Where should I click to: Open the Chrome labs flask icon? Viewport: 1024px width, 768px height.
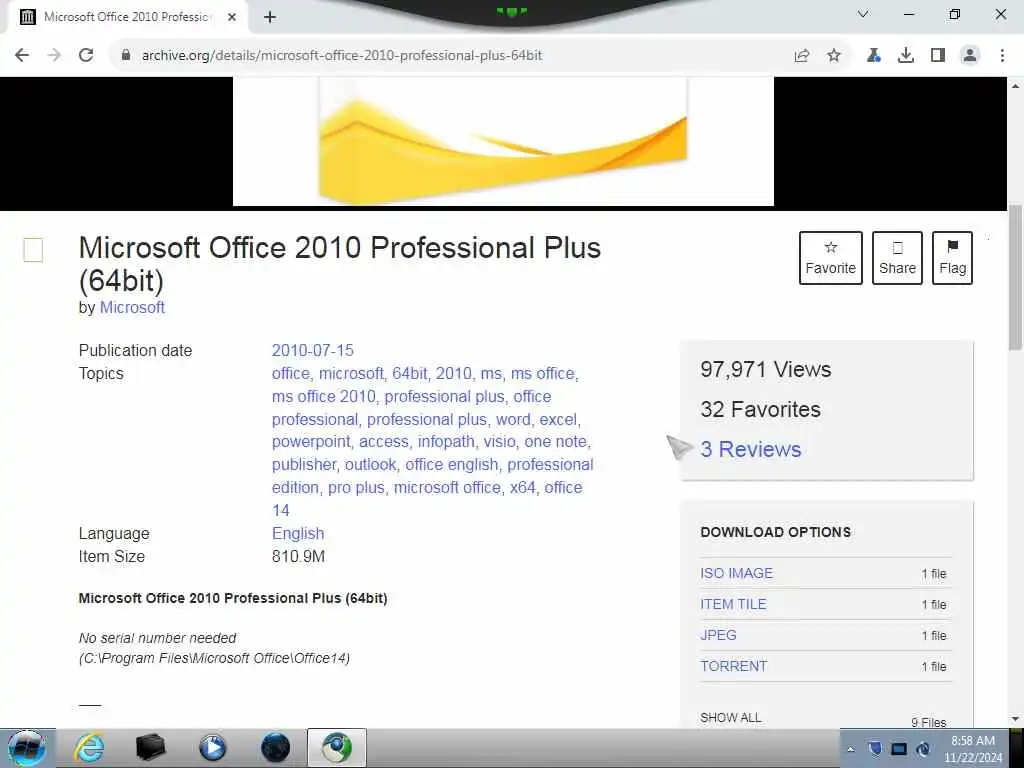click(873, 56)
